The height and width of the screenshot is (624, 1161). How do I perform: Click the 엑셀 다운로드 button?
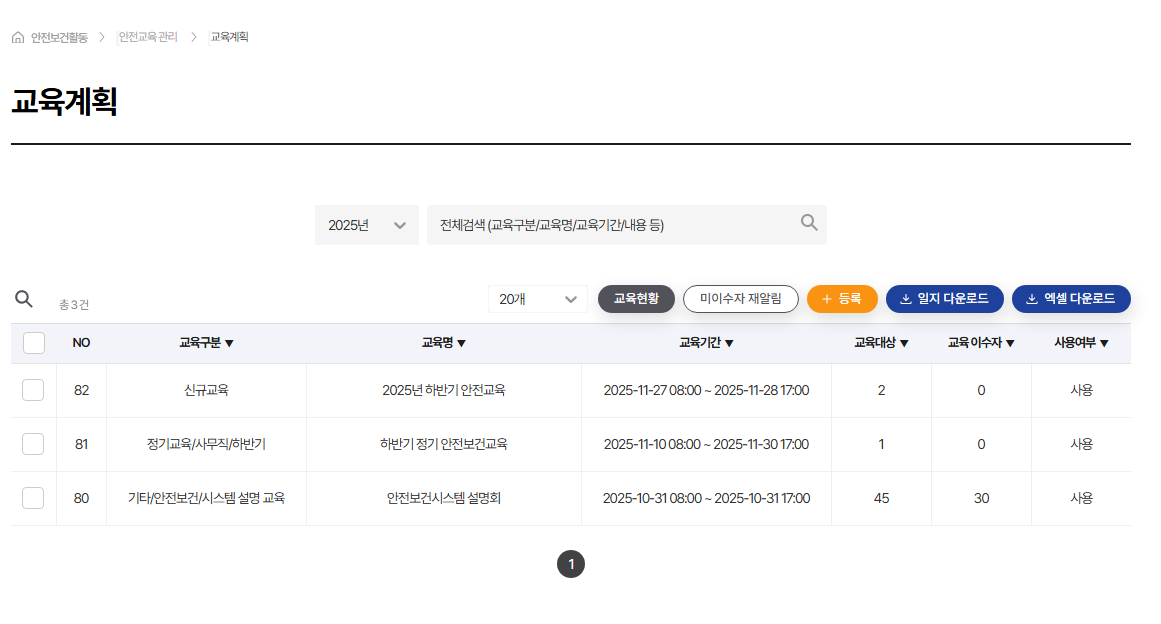1070,299
